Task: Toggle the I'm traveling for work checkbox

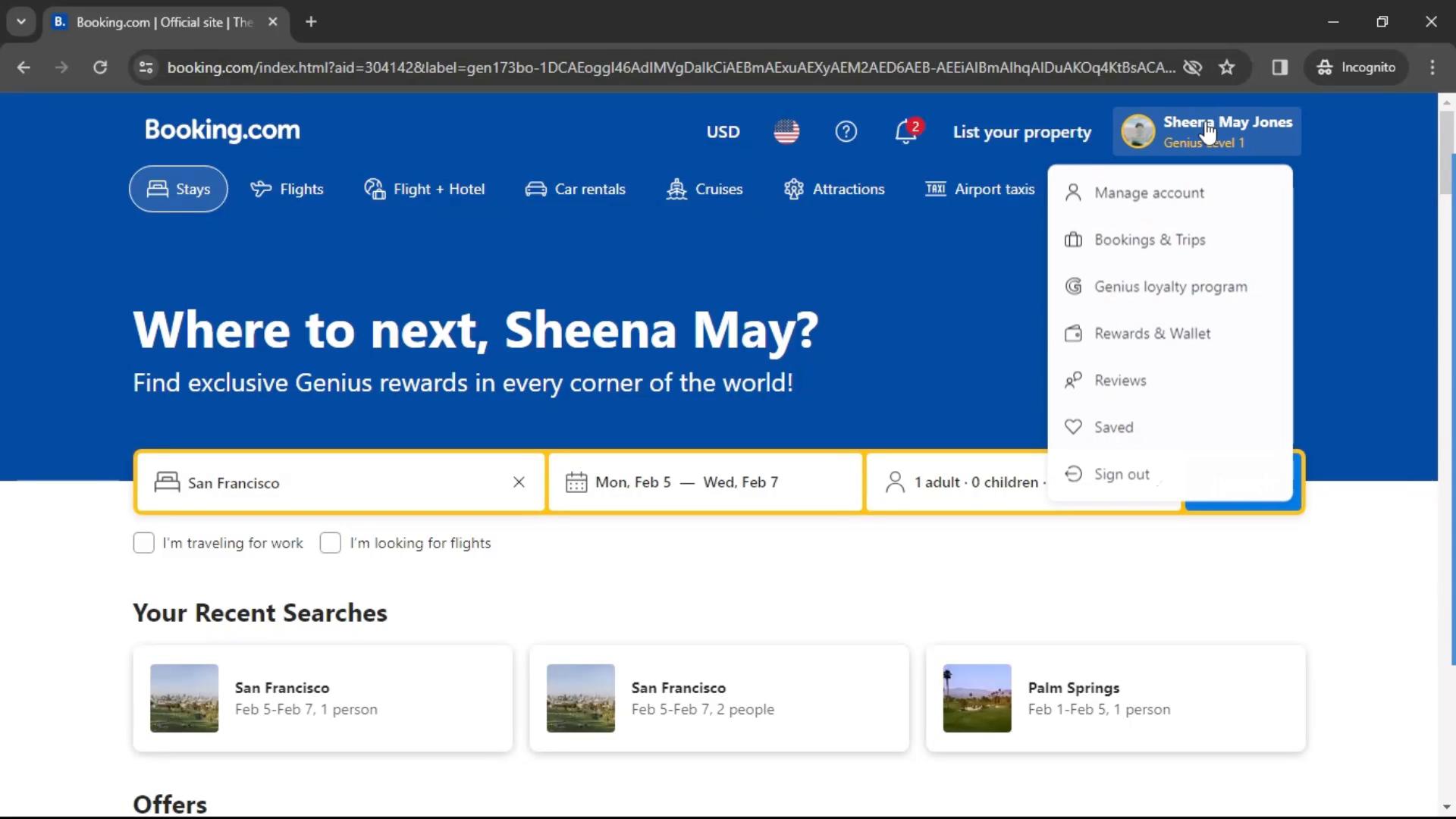Action: pos(144,543)
